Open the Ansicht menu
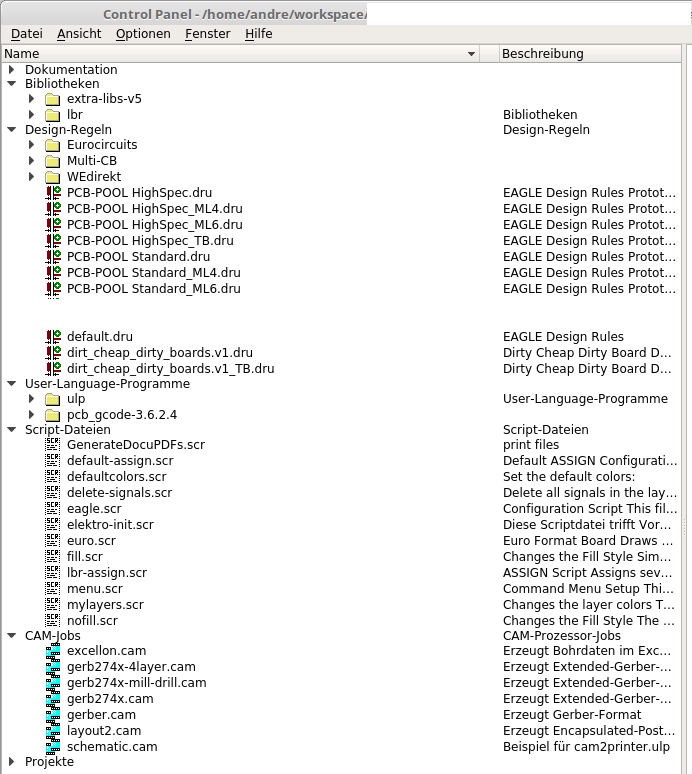The image size is (692, 774). tap(79, 34)
